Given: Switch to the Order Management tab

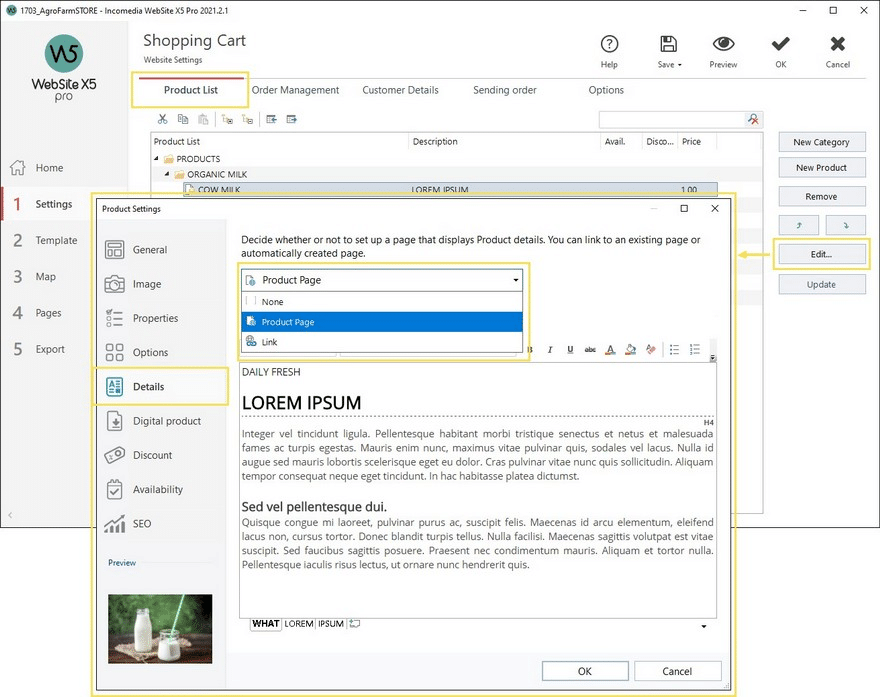Looking at the screenshot, I should click(295, 90).
